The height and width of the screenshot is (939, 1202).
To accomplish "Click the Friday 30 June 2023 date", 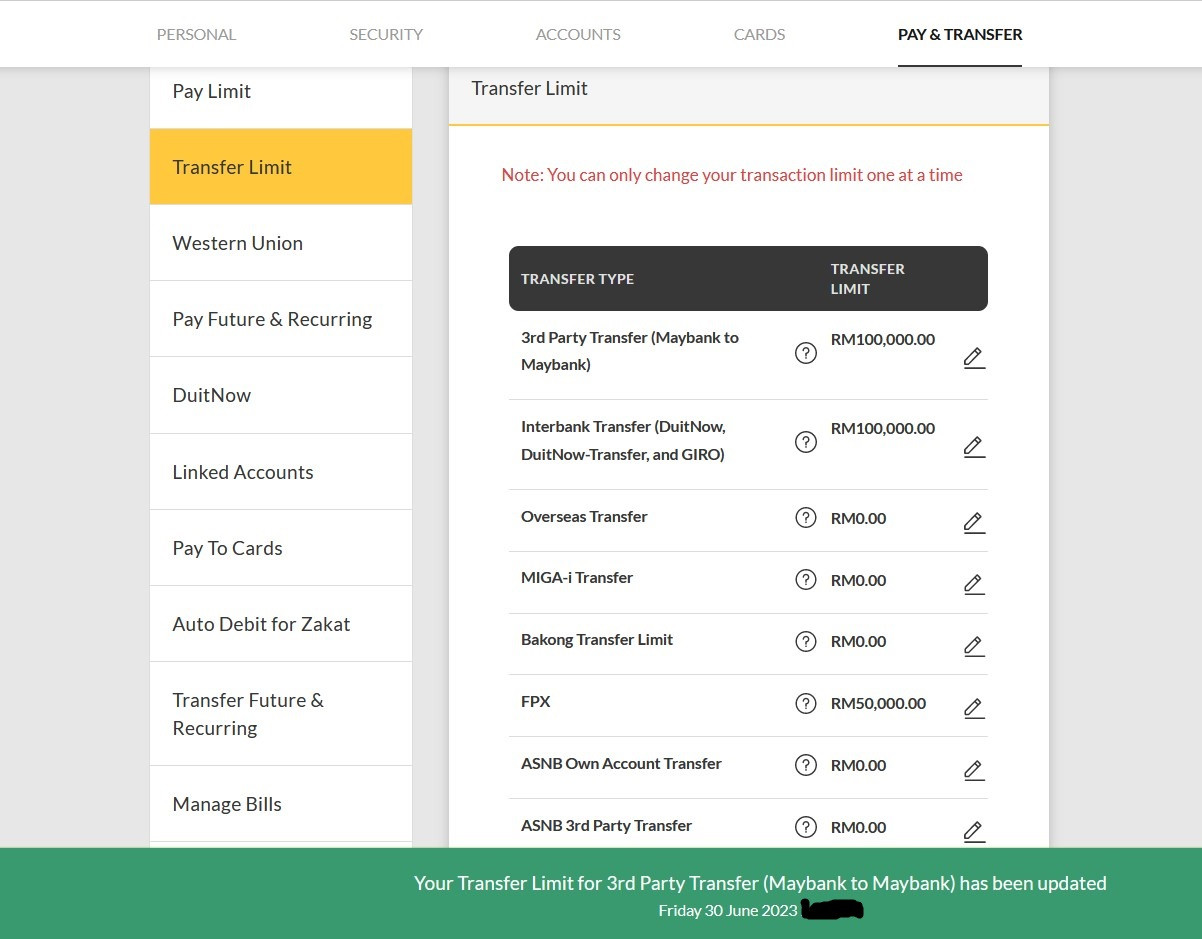I will (728, 910).
